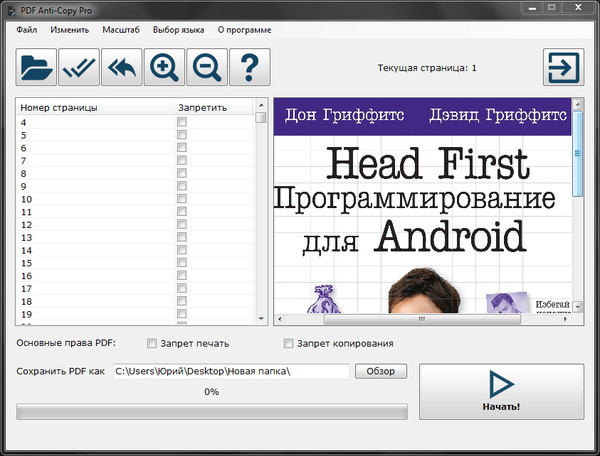Open the Изменить menu

[x=69, y=30]
